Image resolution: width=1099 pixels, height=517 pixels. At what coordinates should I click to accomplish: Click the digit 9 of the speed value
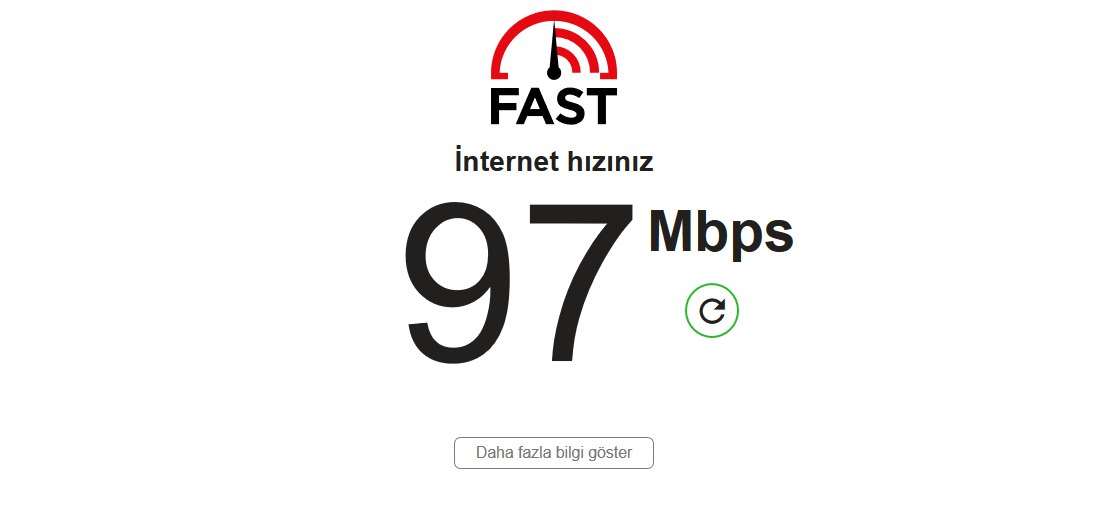pyautogui.click(x=459, y=283)
